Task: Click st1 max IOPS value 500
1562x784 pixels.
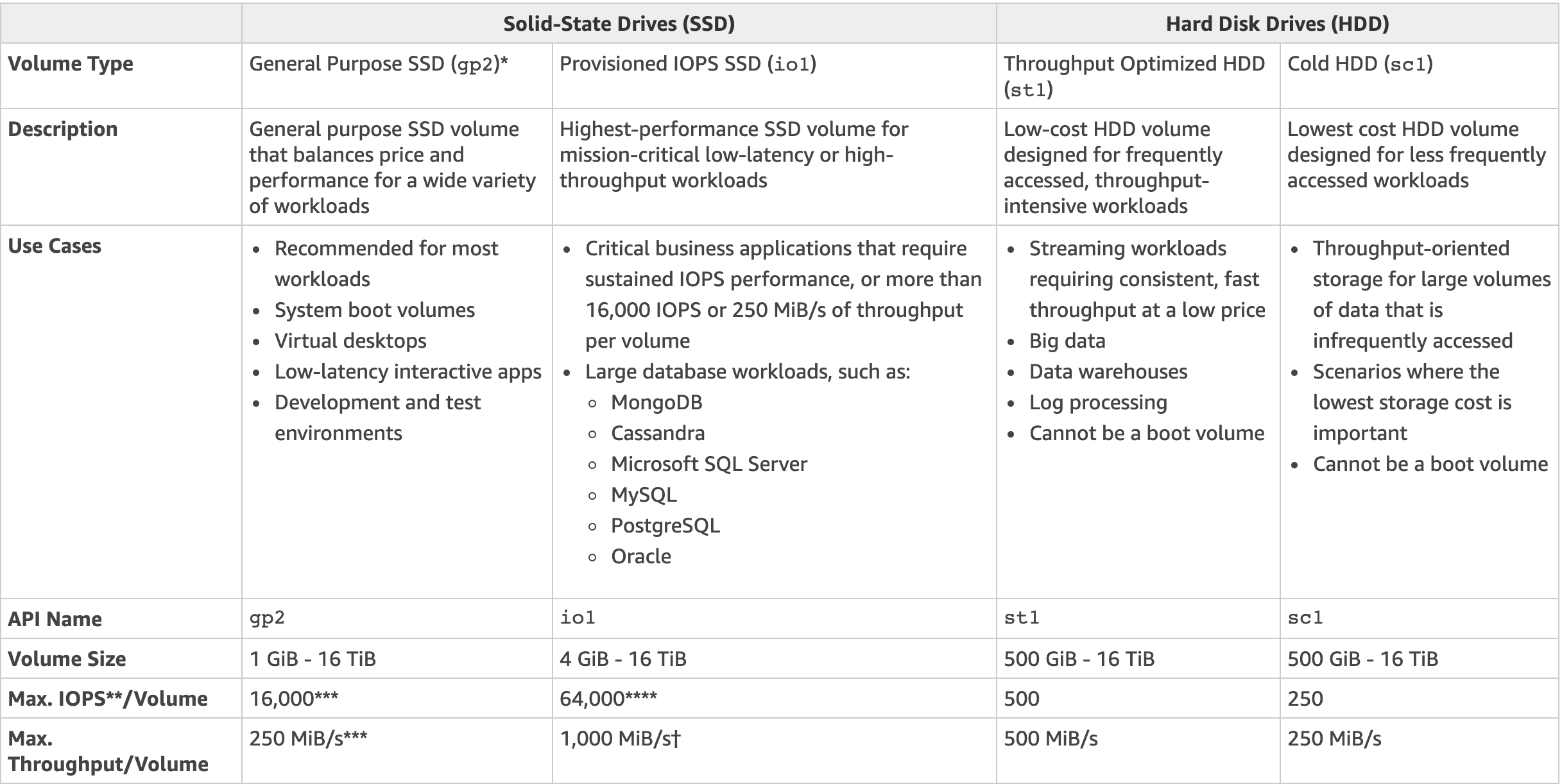Action: pyautogui.click(x=1022, y=699)
